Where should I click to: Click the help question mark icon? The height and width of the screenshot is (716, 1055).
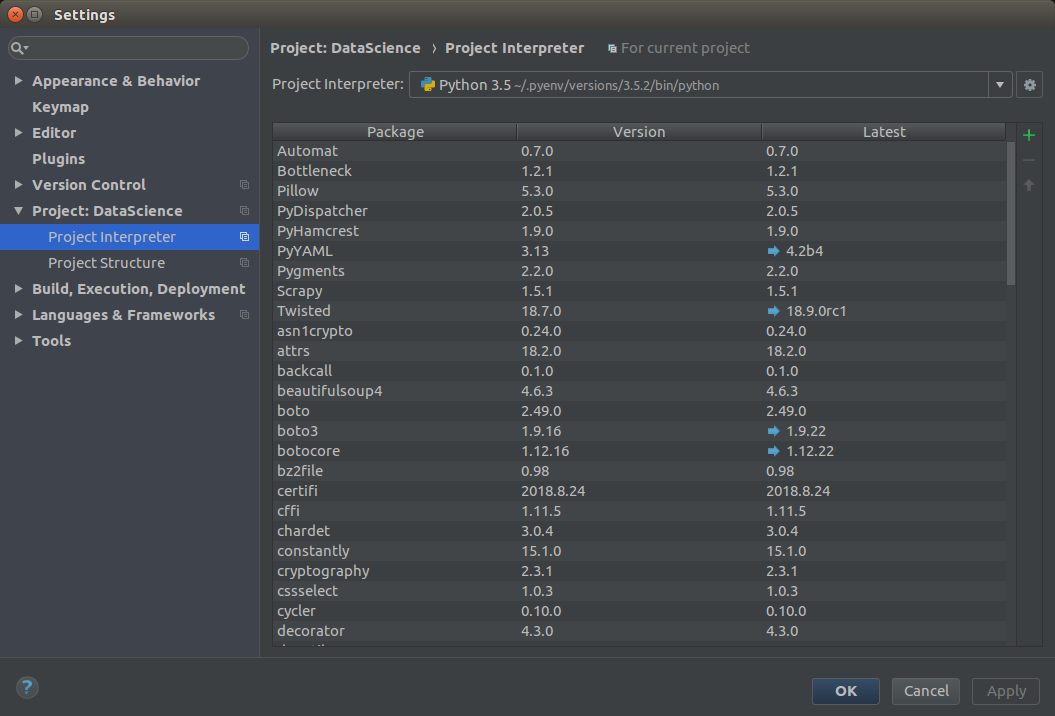pyautogui.click(x=26, y=688)
